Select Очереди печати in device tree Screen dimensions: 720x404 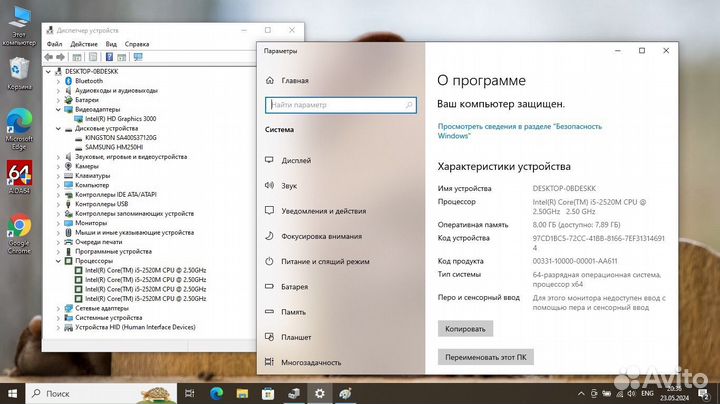tap(99, 242)
